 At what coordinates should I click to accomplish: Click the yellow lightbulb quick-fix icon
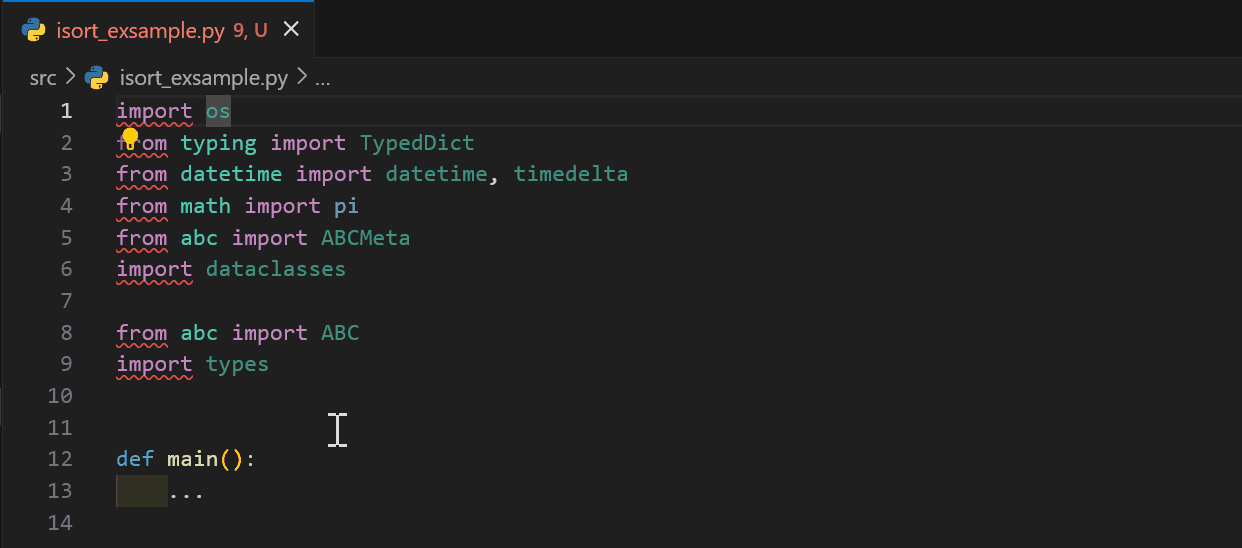130,139
